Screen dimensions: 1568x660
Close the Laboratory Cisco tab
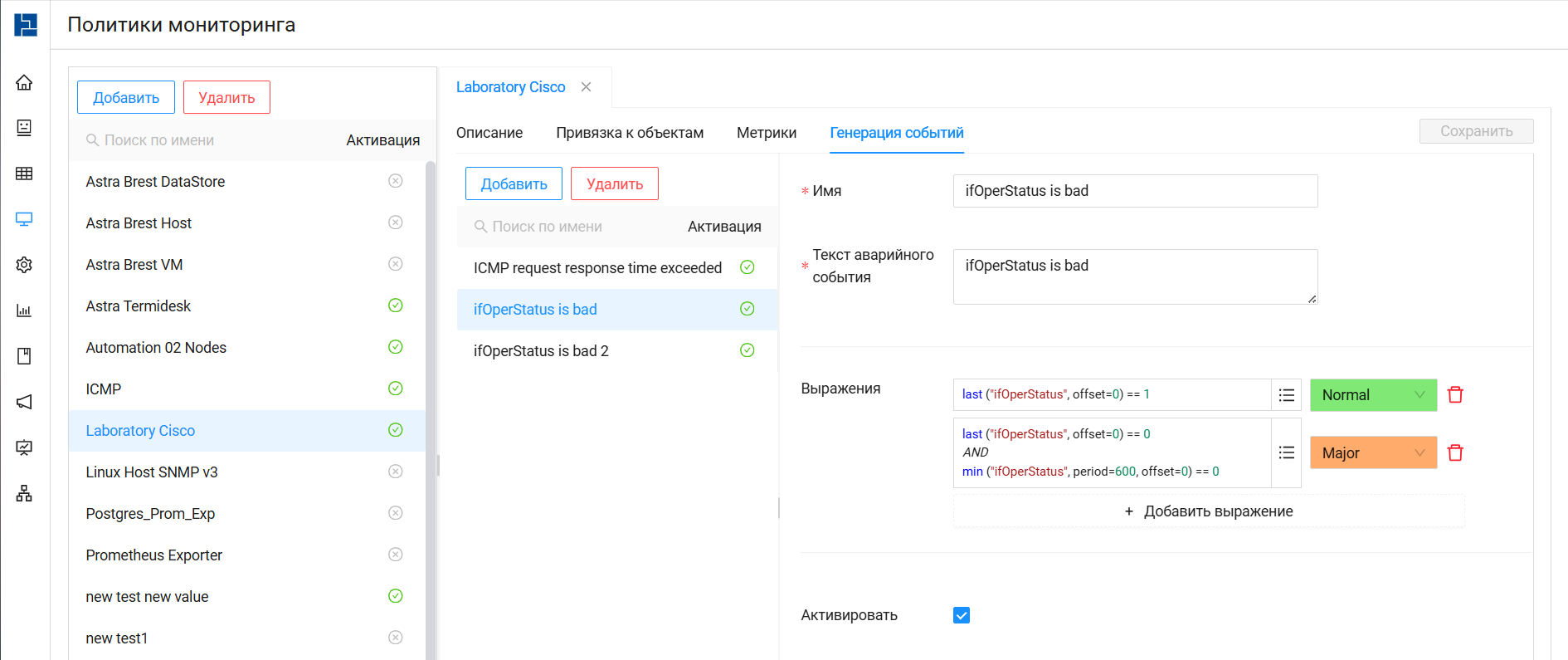[587, 87]
